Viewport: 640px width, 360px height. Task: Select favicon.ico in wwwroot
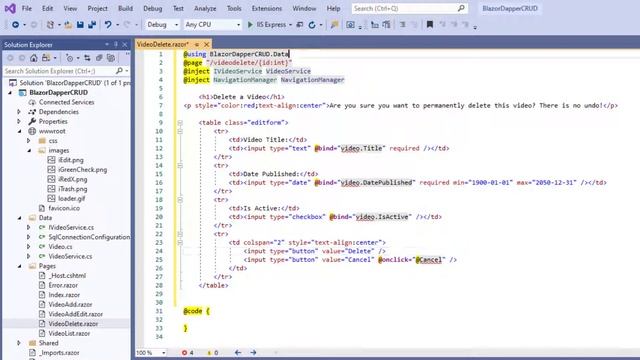click(64, 208)
